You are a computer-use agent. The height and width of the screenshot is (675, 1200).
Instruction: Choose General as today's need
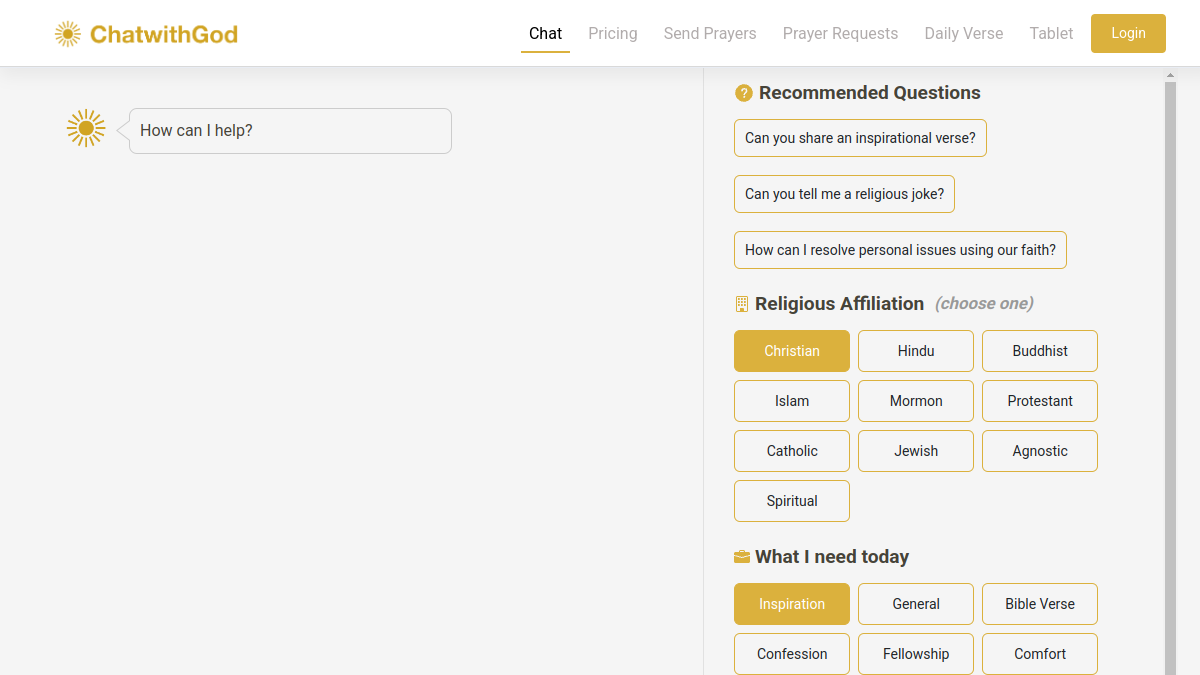[916, 604]
